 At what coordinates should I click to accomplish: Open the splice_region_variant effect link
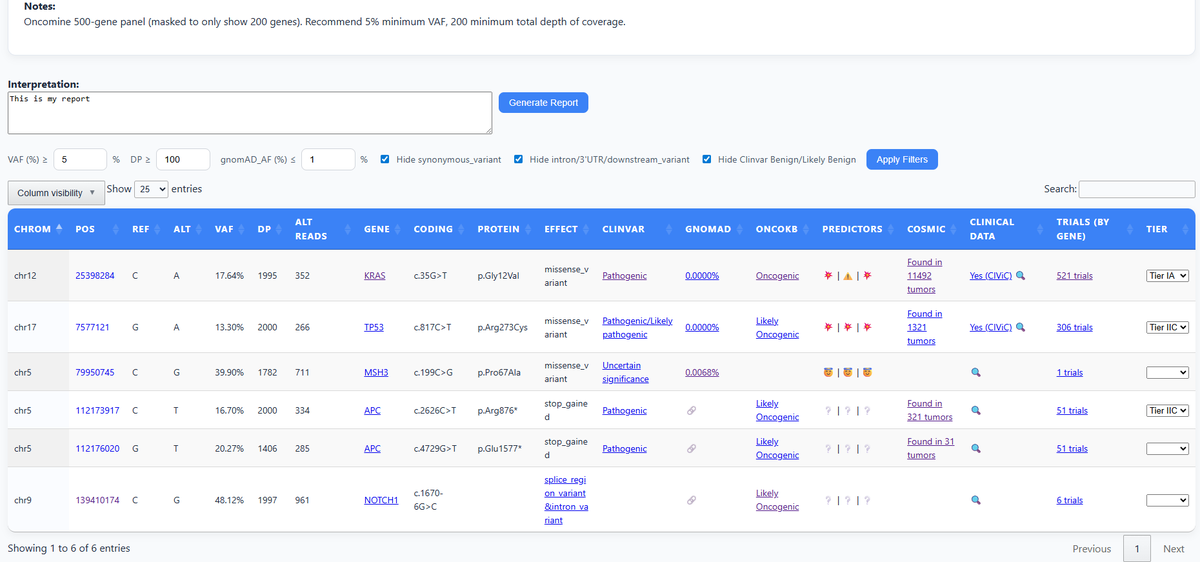pos(565,500)
